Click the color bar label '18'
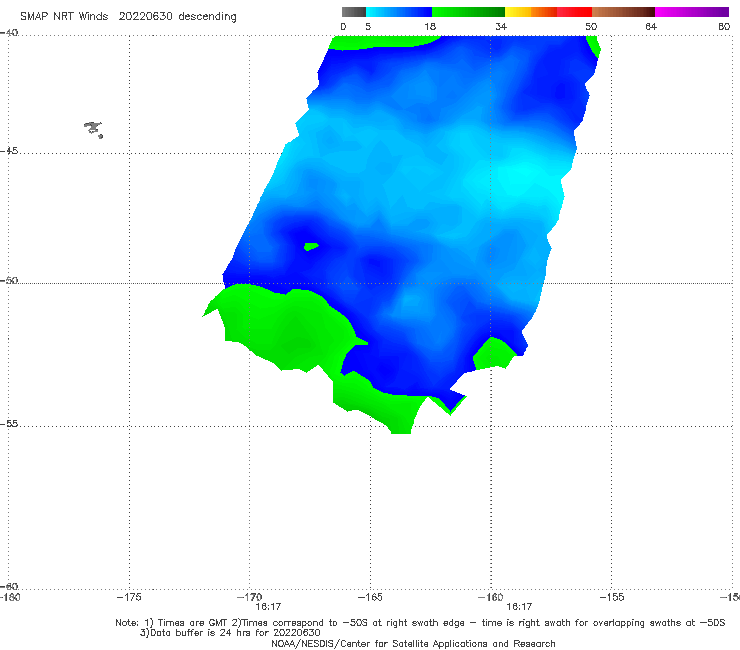Viewport: 740px width, 650px height. pos(430,26)
